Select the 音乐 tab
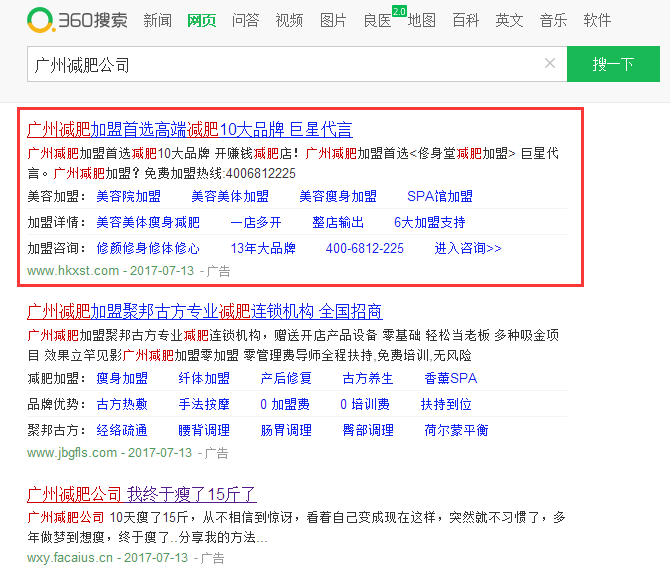 (x=553, y=20)
